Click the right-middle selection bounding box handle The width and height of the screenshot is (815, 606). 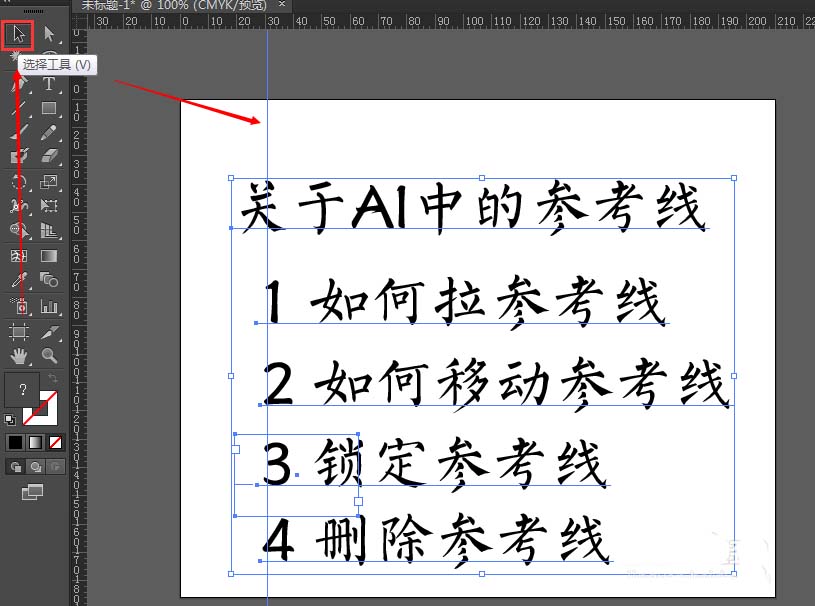pos(734,376)
